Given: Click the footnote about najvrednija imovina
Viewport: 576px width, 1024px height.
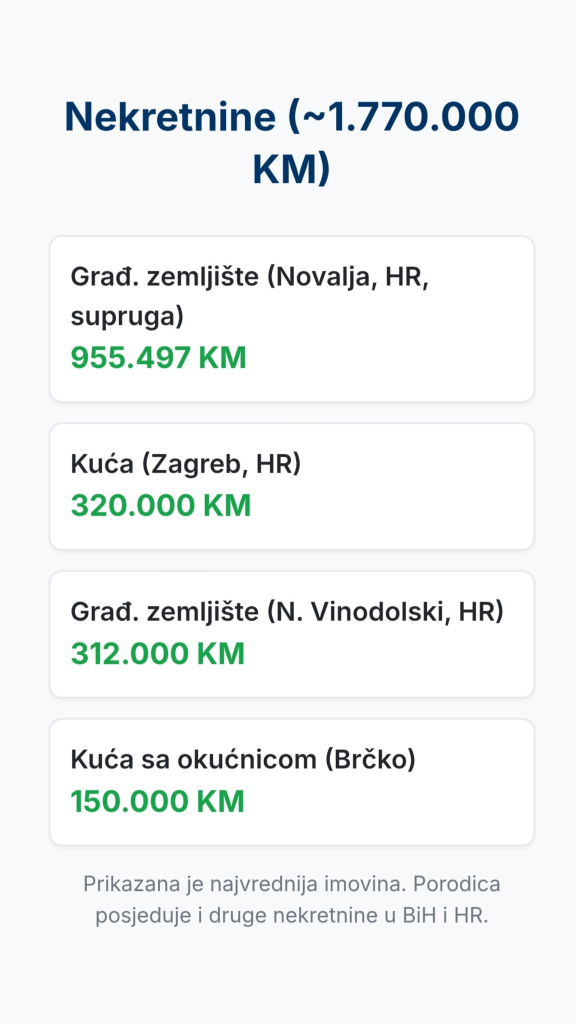Looking at the screenshot, I should [x=292, y=899].
